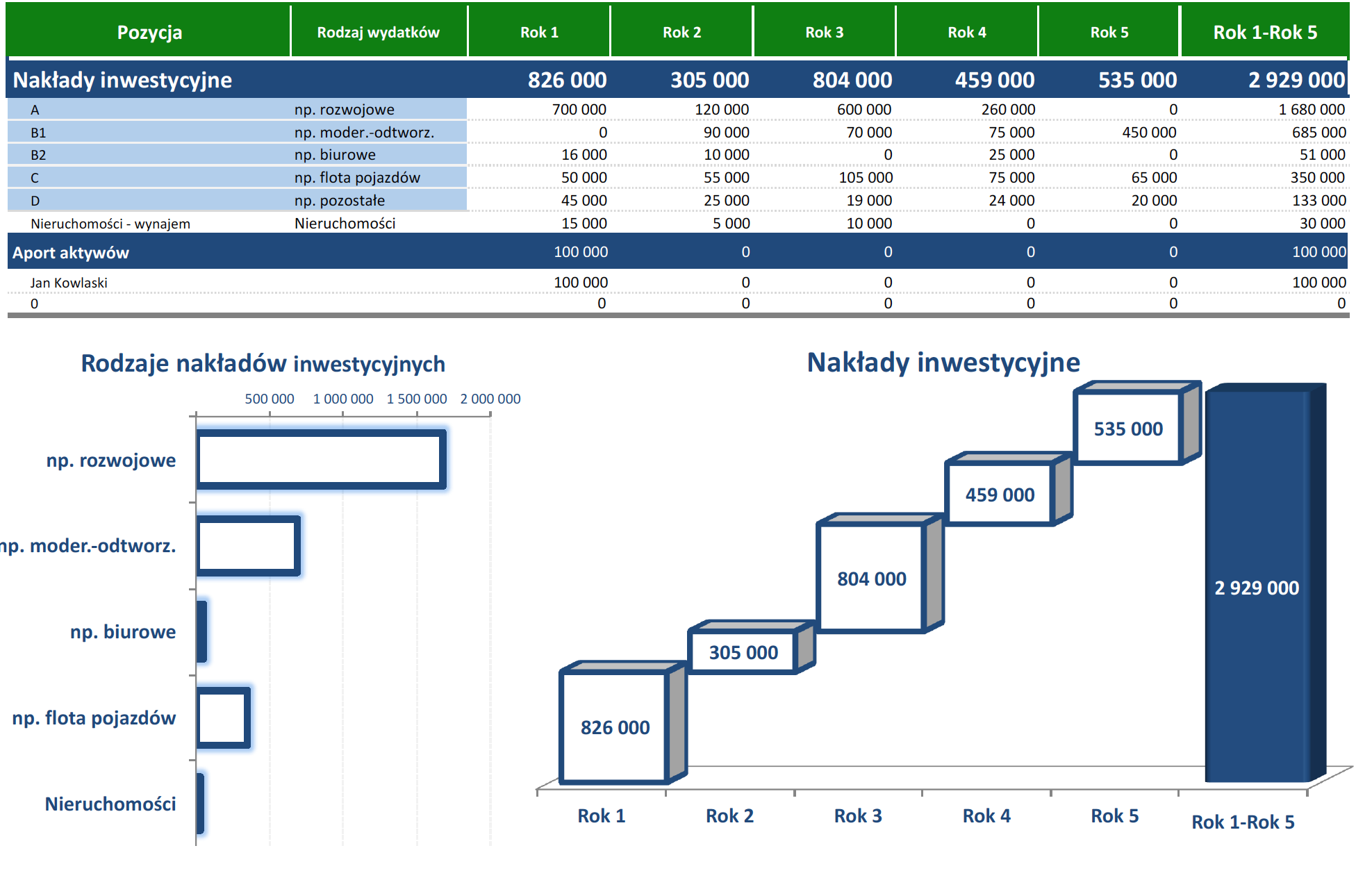Click the Rok 1 column header
The width and height of the screenshot is (1356, 896).
[x=539, y=32]
